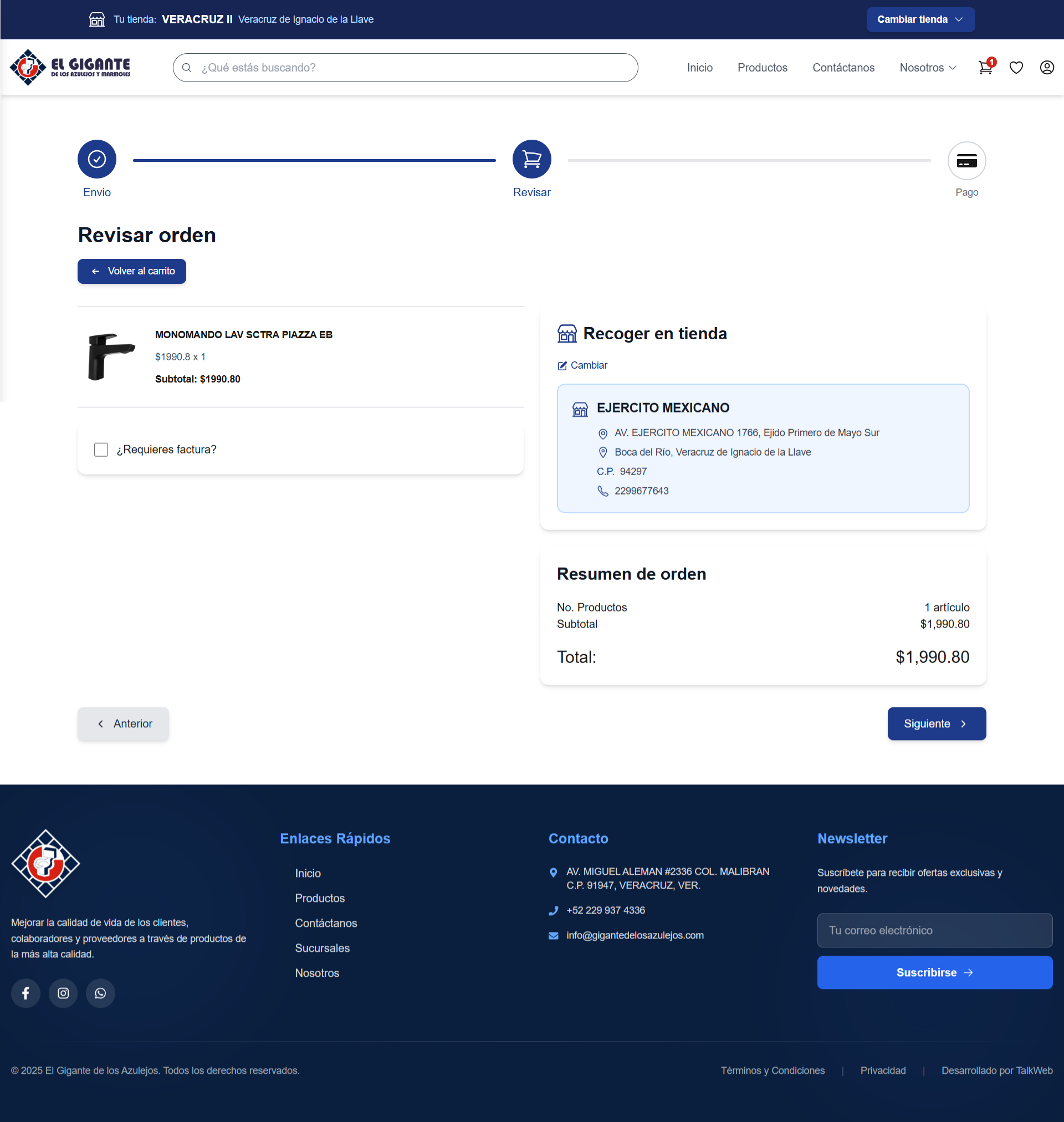The height and width of the screenshot is (1122, 1064).
Task: Check the ¿Requieres factura? checkbox
Action: pos(101,448)
